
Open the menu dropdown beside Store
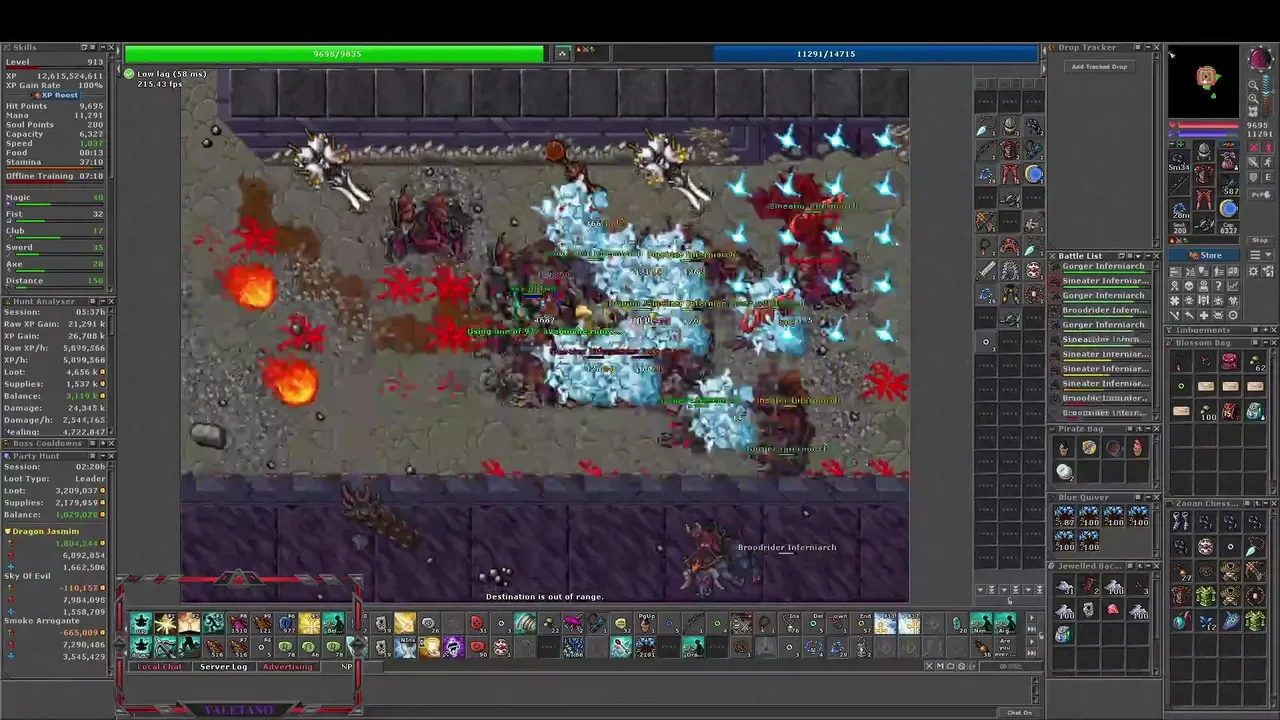pos(1261,255)
